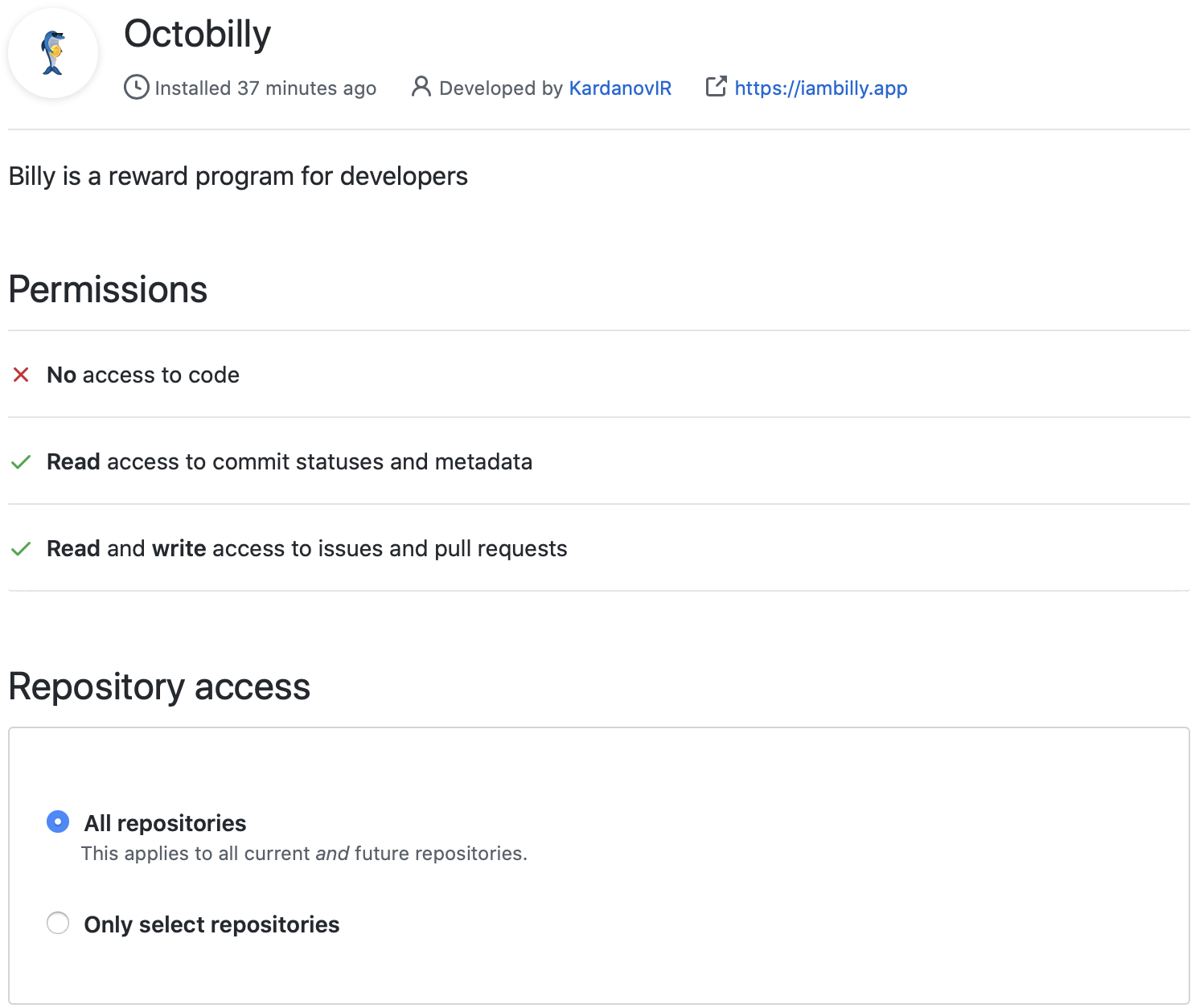Click the green check for commit statuses

pos(21,462)
